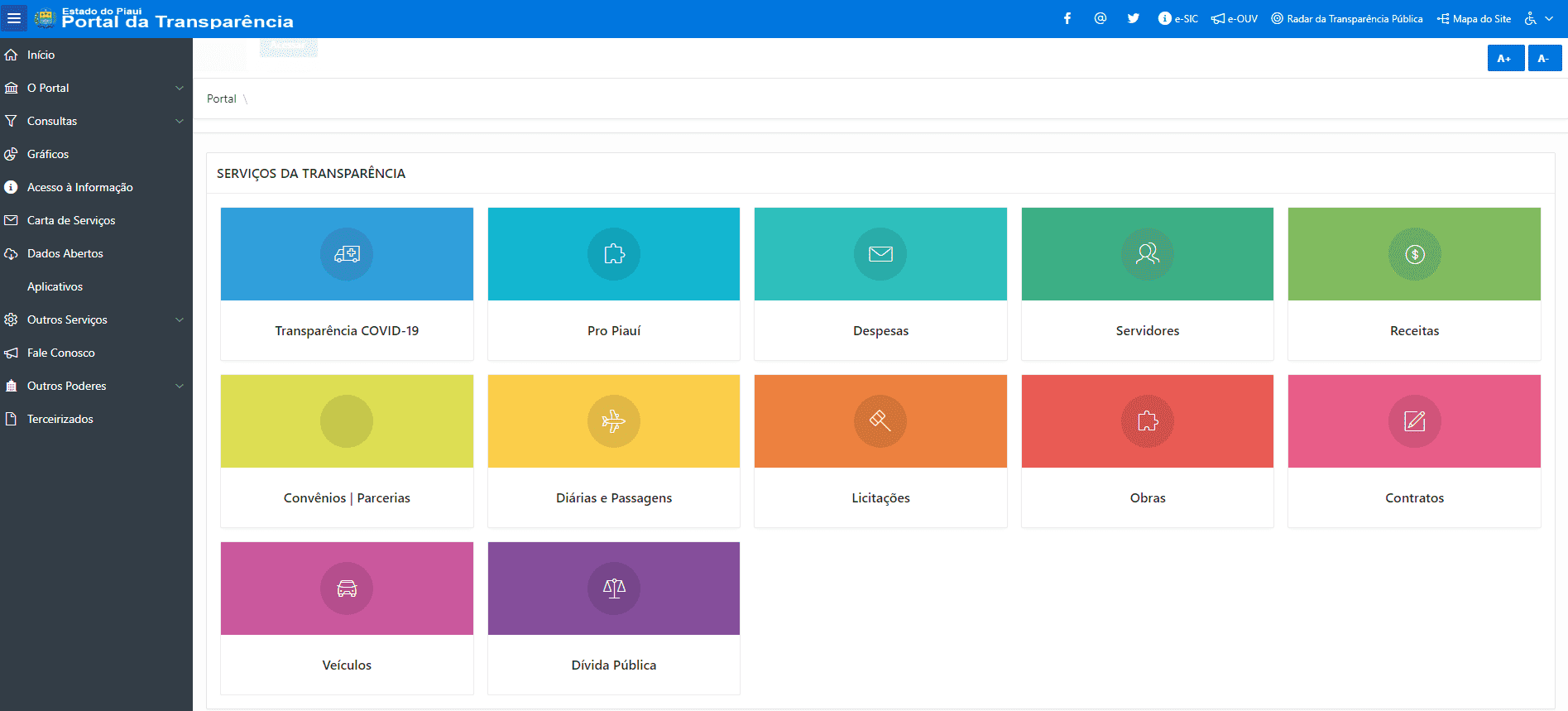1568x711 pixels.
Task: Open the Licitações card label
Action: tap(880, 497)
